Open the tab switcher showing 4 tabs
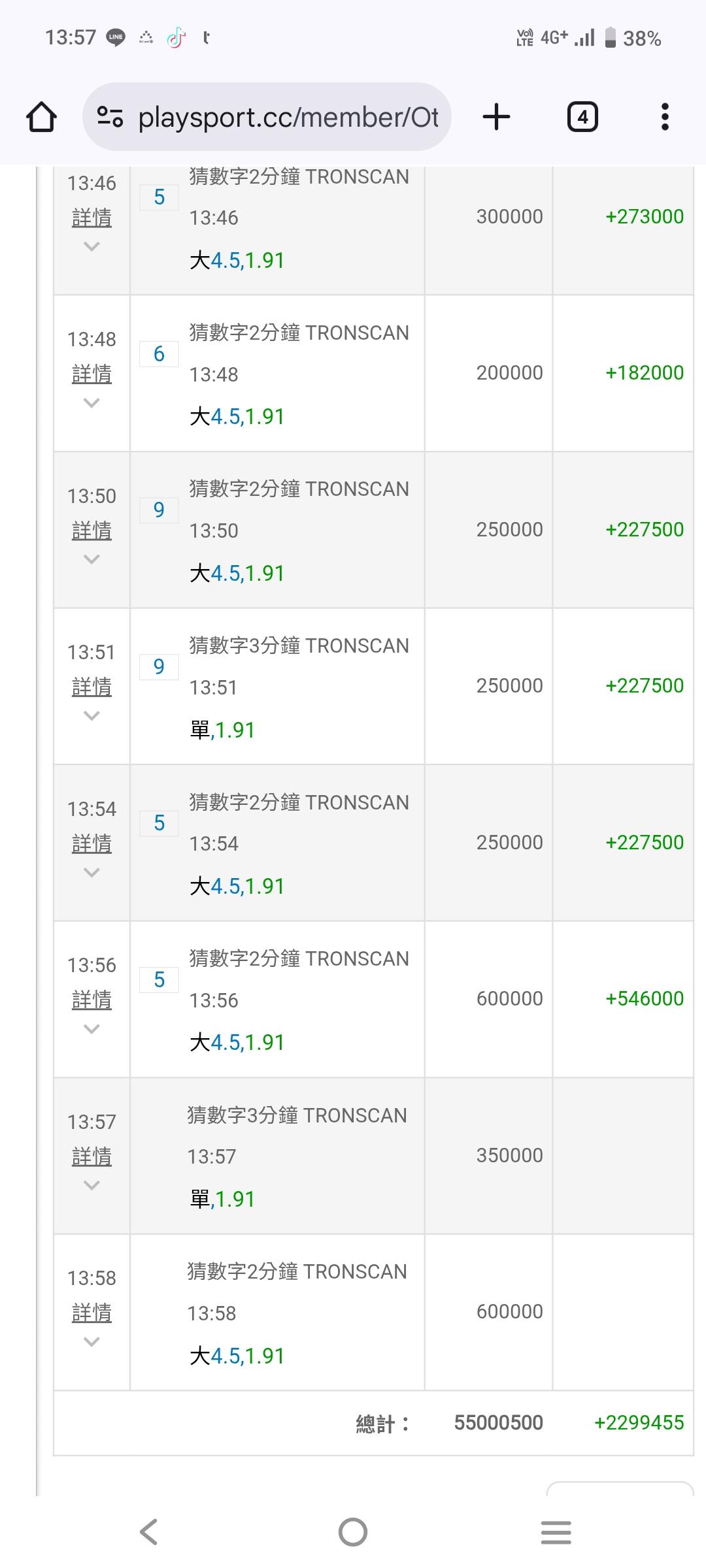706x1568 pixels. click(x=582, y=117)
